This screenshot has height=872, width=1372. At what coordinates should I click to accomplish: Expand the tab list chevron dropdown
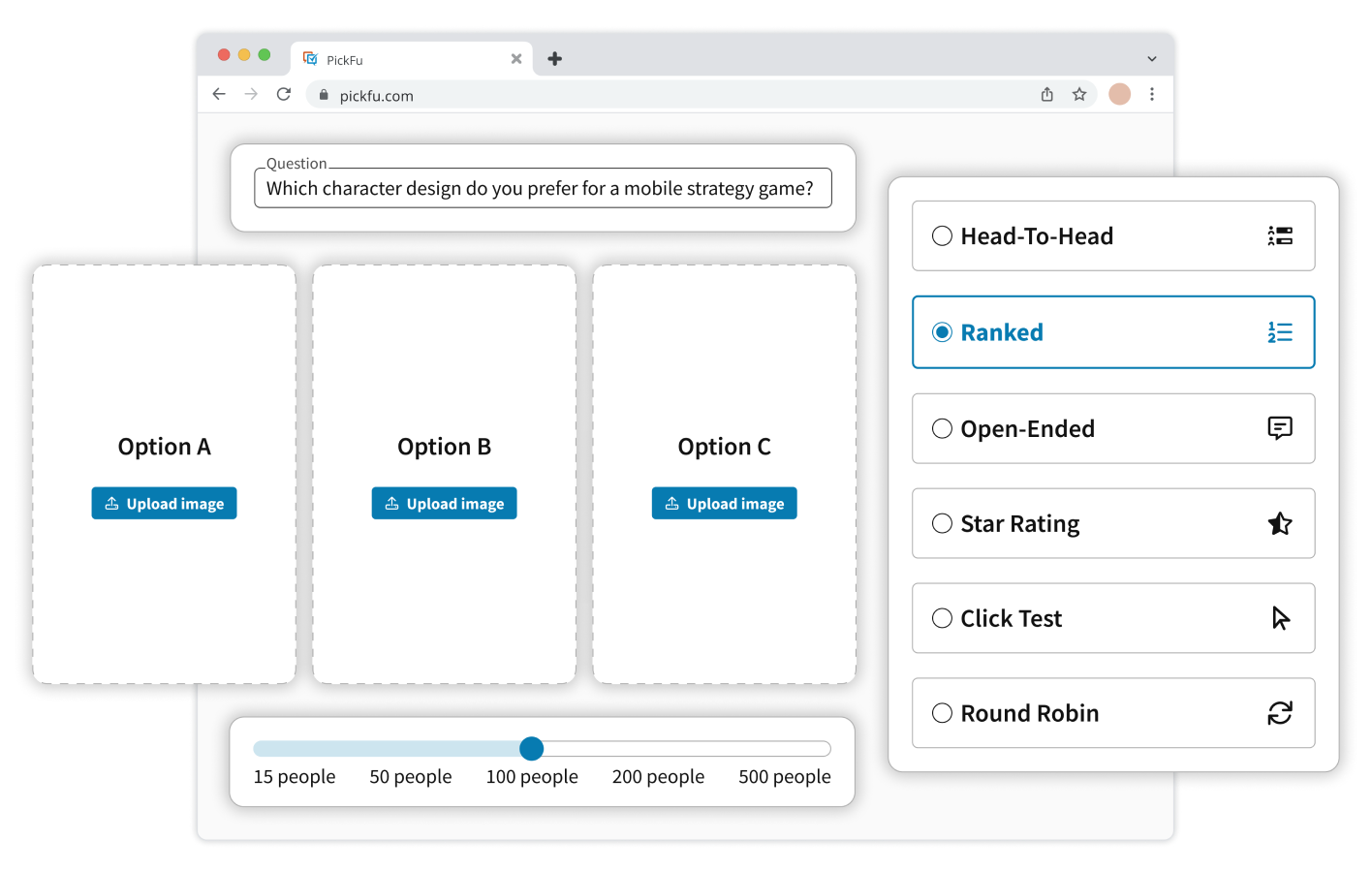coord(1152,59)
